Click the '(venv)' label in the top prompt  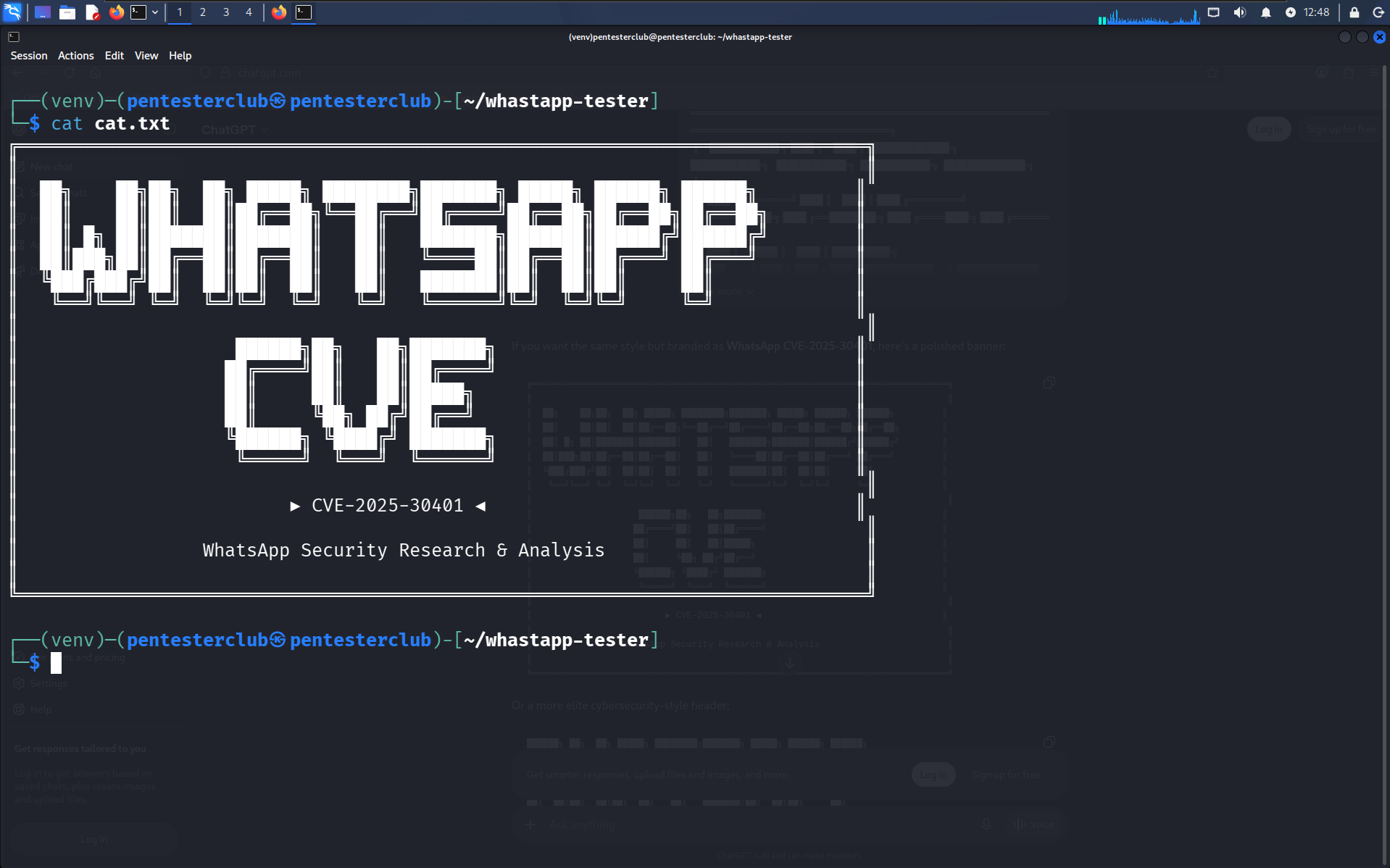[x=73, y=101]
